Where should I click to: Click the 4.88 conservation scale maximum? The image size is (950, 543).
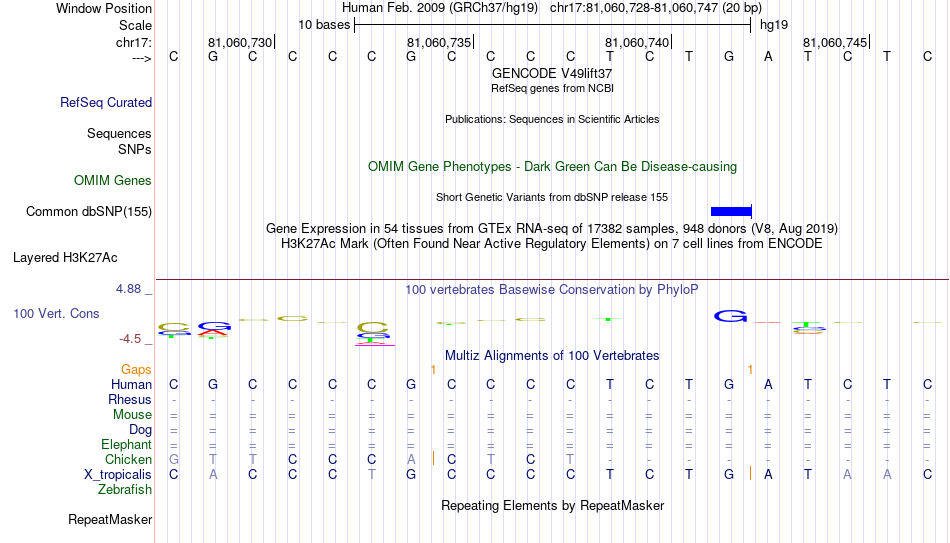pyautogui.click(x=128, y=289)
